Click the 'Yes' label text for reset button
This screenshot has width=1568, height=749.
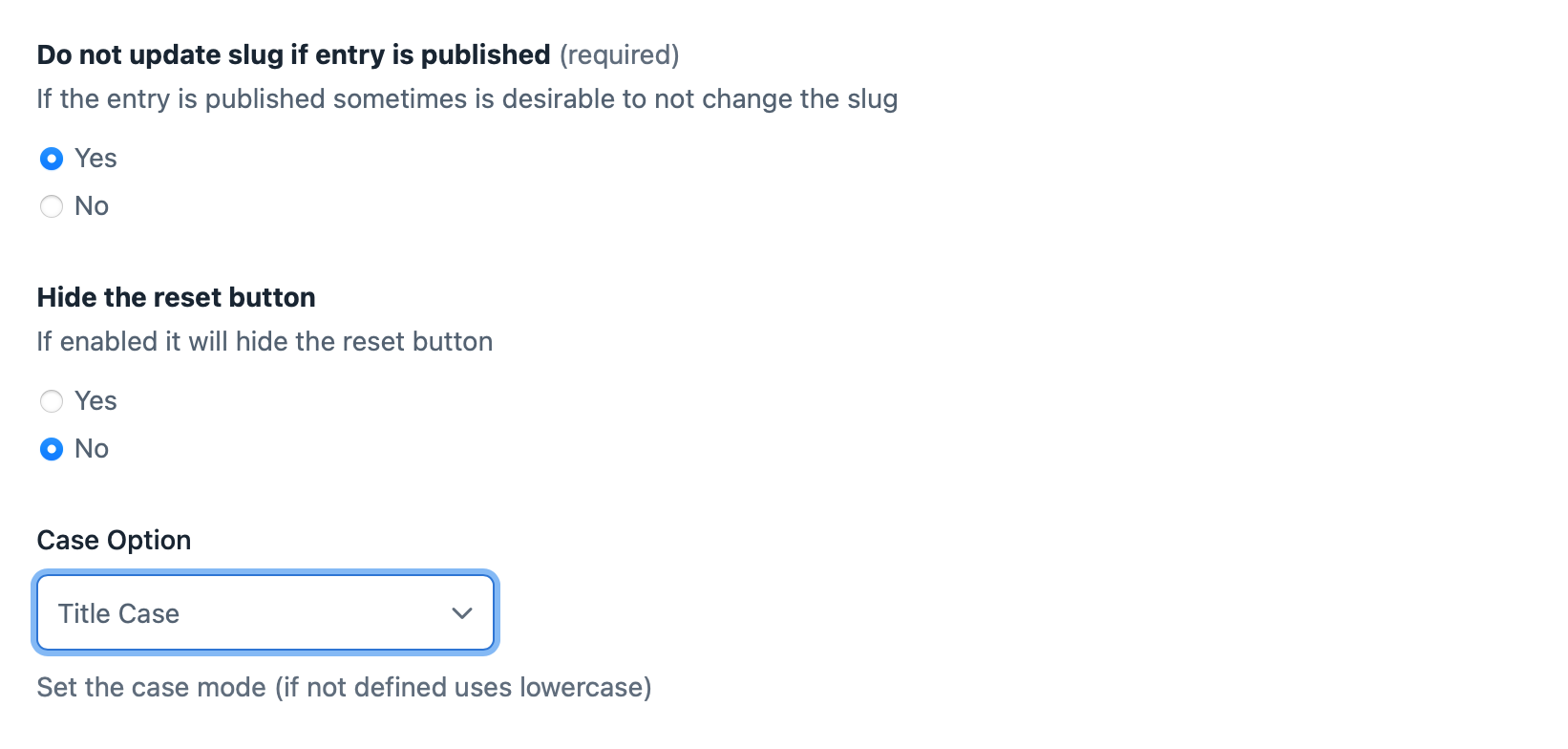95,401
